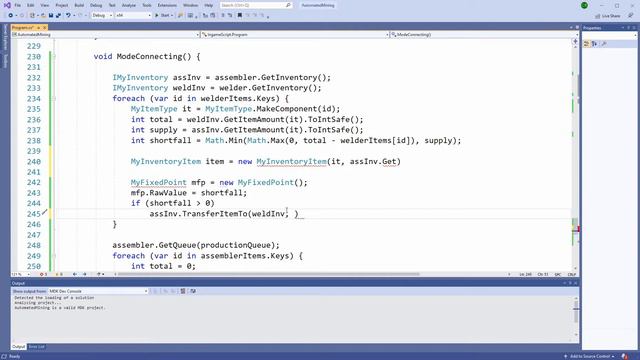Open the Build menu
Image resolution: width=640 pixels, height=360 pixels.
79,5
